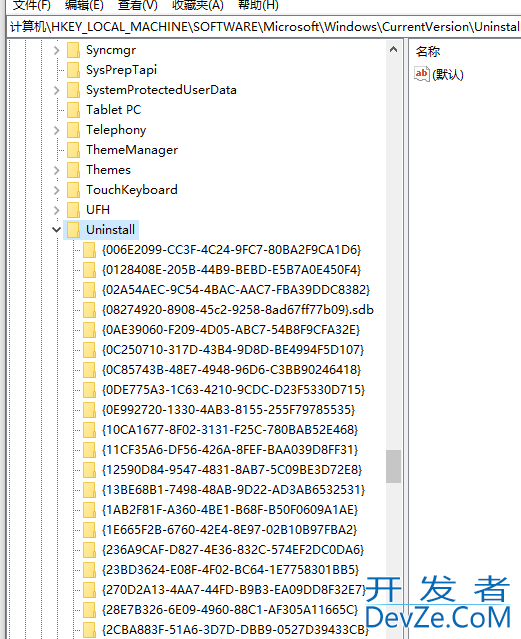Select the Syncmgr key
521x639 pixels.
[x=111, y=50]
